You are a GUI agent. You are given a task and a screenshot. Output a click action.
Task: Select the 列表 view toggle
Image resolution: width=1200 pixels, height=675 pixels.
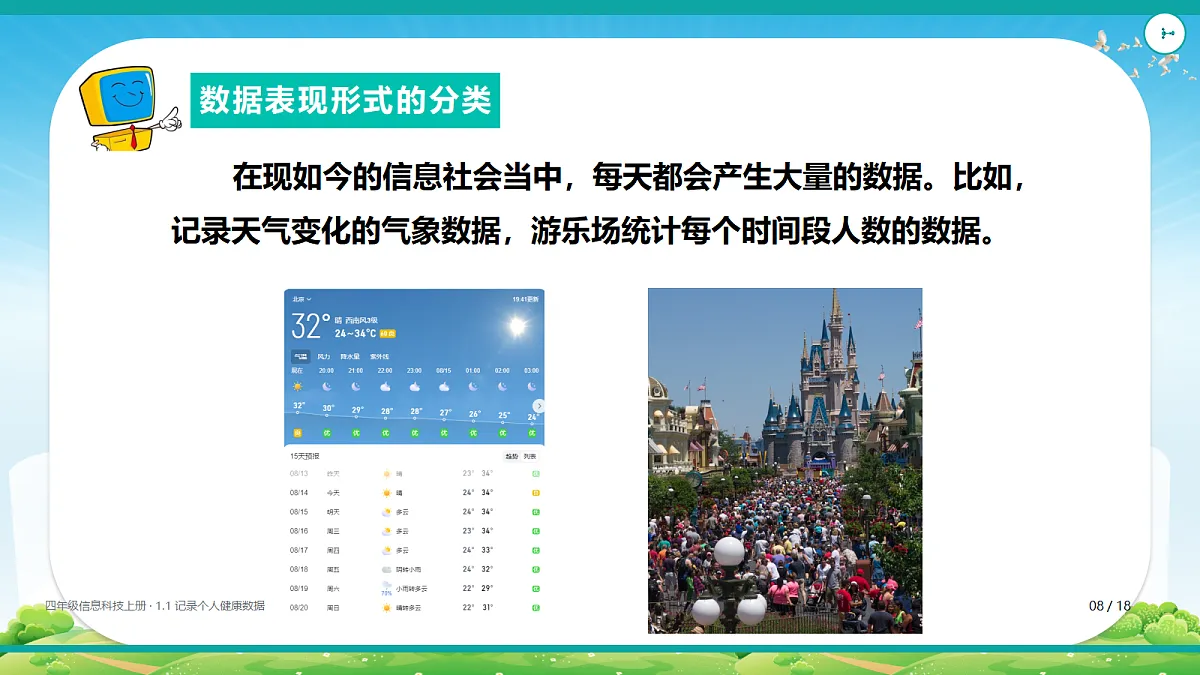pos(530,456)
